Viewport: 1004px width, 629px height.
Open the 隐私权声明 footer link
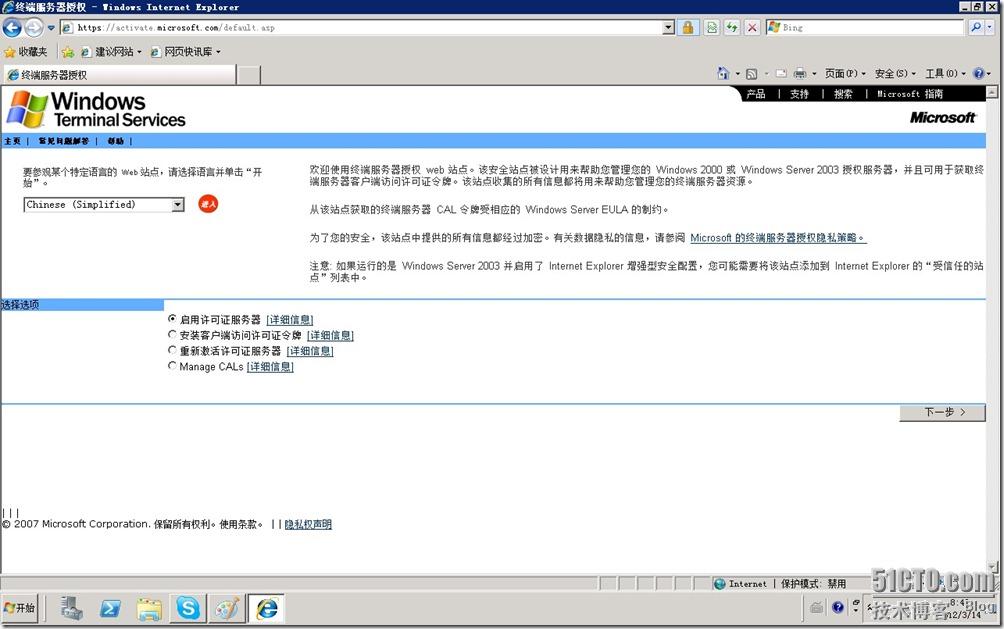click(308, 524)
